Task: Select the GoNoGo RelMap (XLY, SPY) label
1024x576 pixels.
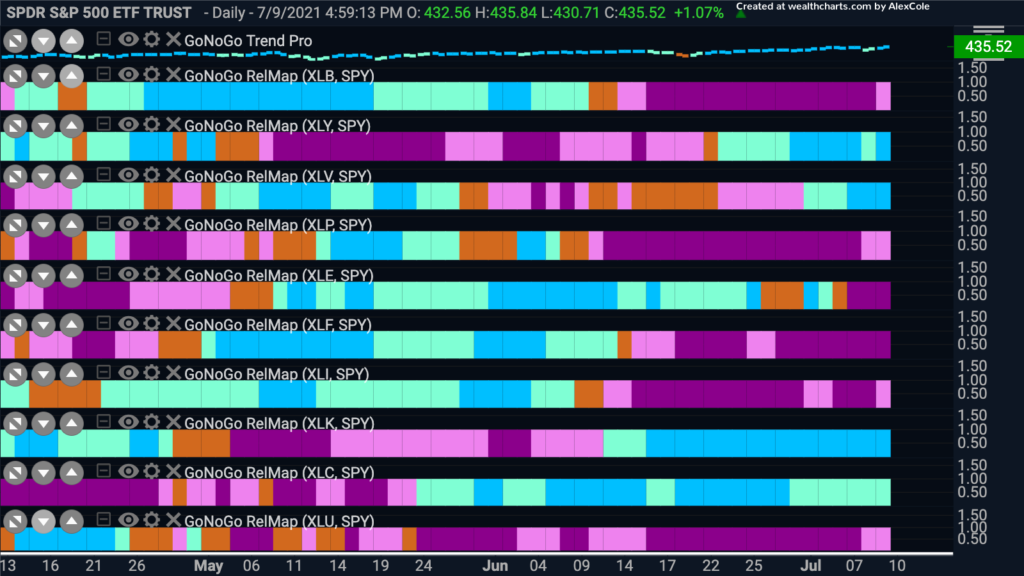Action: (278, 125)
